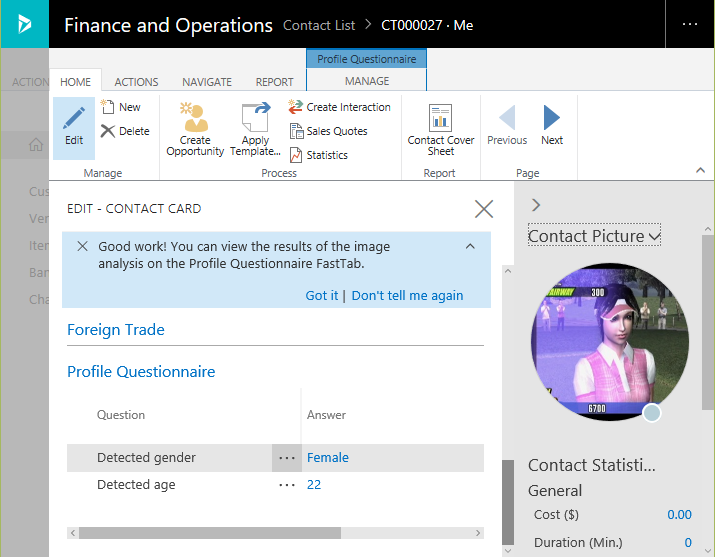Click the Edit pencil button
Viewport: 715px width, 557px height.
[x=73, y=127]
